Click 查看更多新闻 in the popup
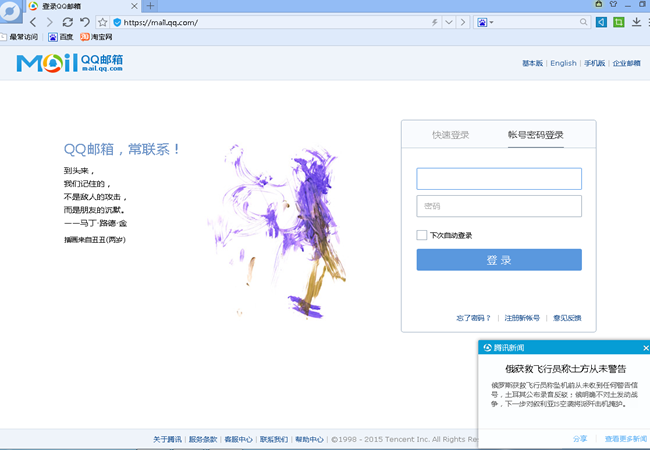 click(x=626, y=438)
